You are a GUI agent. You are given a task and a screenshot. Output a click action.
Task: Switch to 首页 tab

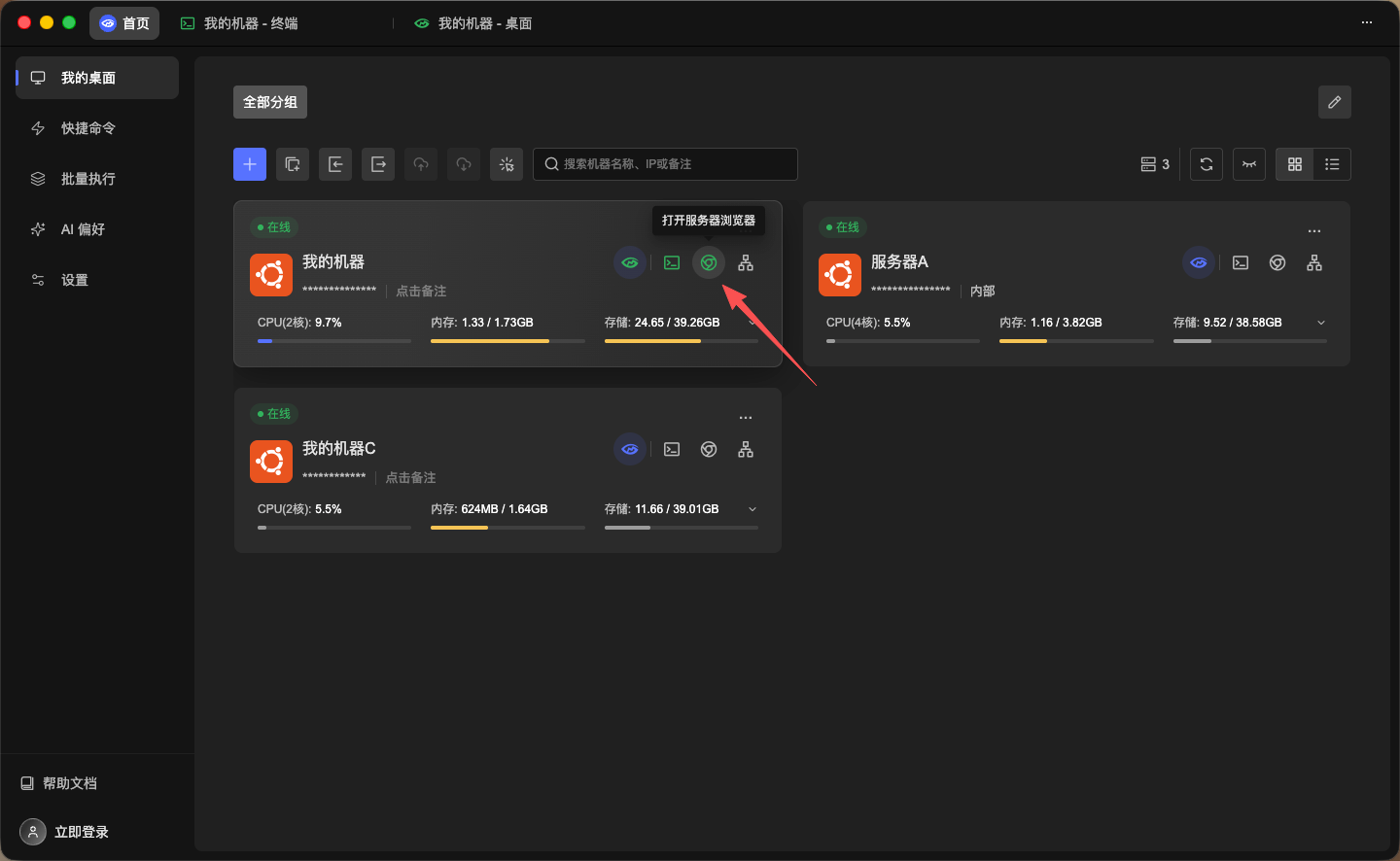click(124, 23)
